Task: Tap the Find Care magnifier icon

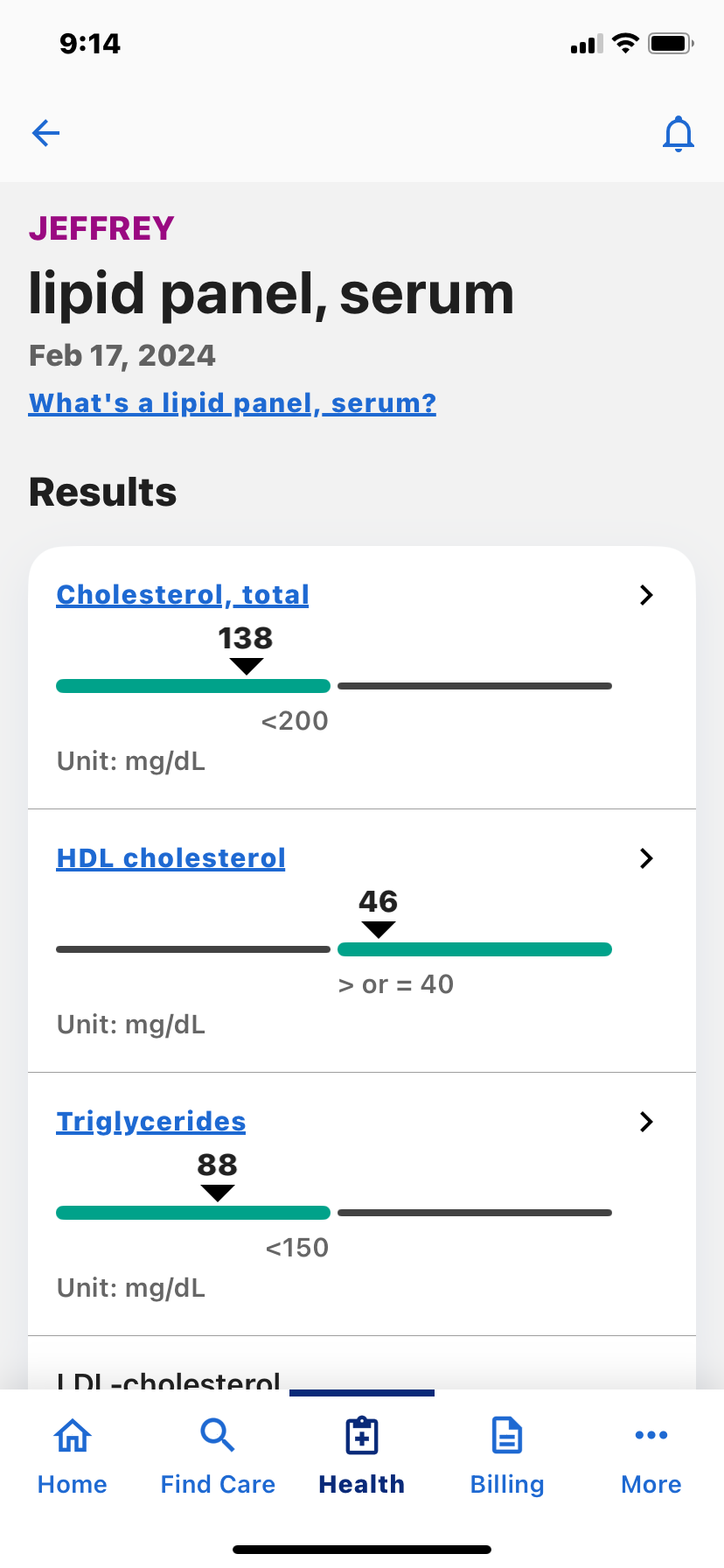Action: 217,1436
